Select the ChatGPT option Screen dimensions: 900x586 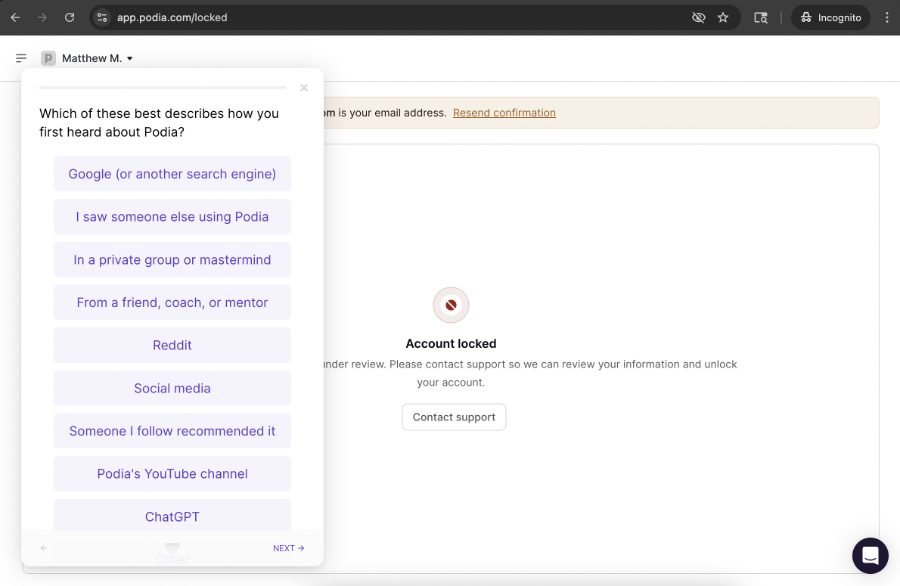click(x=172, y=515)
